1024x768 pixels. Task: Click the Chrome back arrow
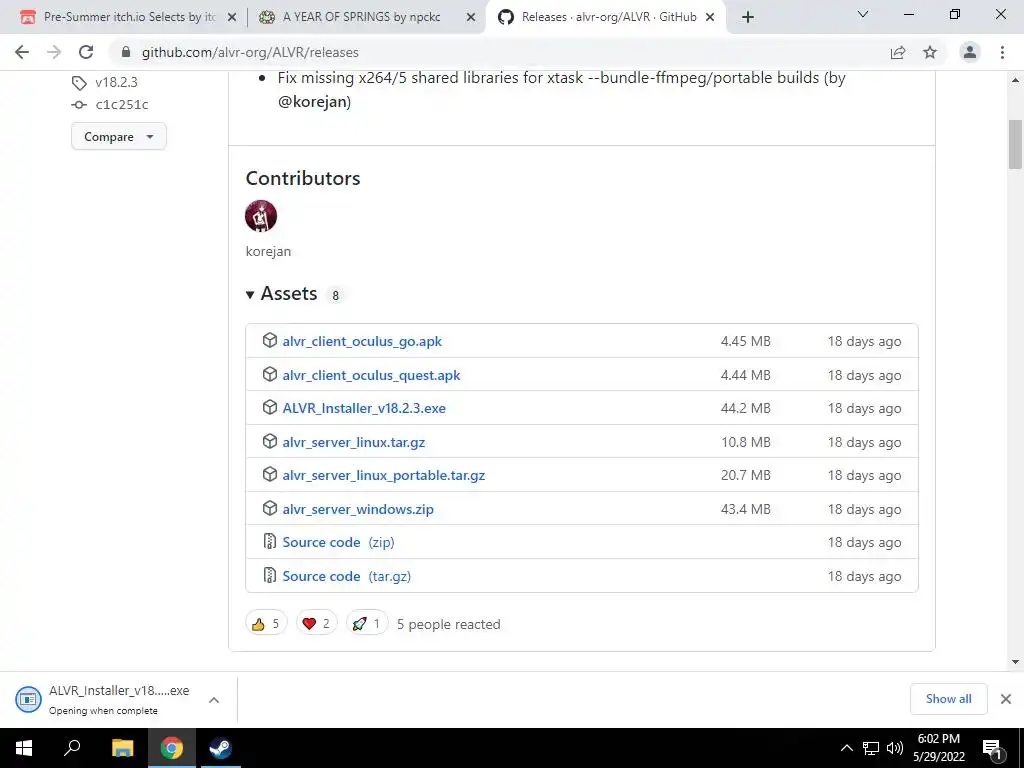pos(22,52)
